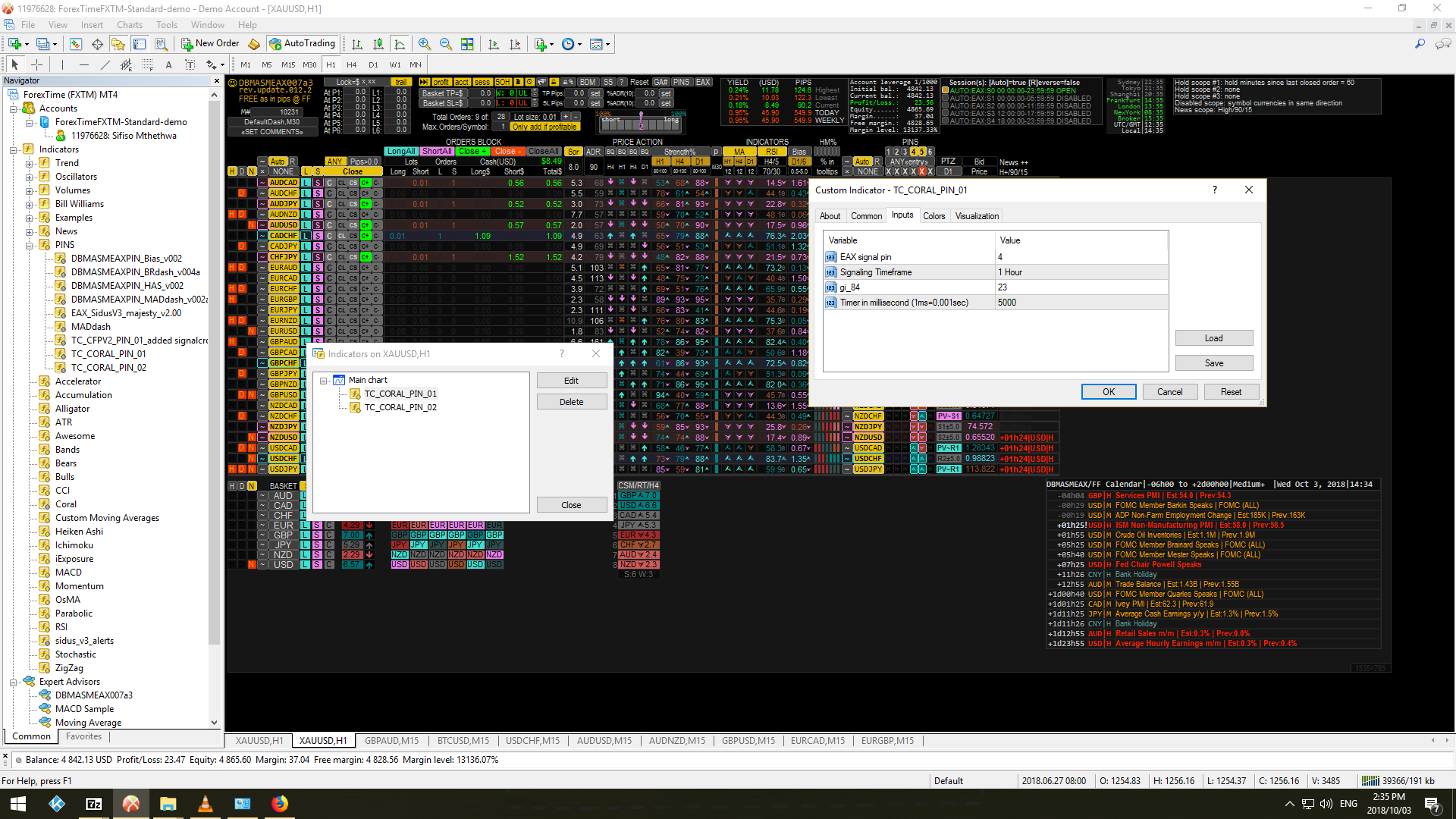Switch chart to line chart icon
The width and height of the screenshot is (1456, 819).
(400, 44)
